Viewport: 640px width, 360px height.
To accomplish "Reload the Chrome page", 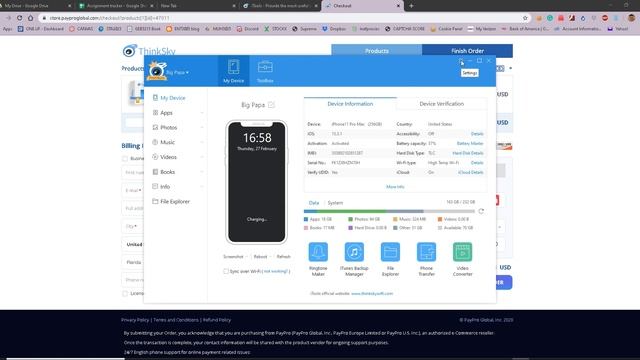I will pyautogui.click(x=19, y=18).
